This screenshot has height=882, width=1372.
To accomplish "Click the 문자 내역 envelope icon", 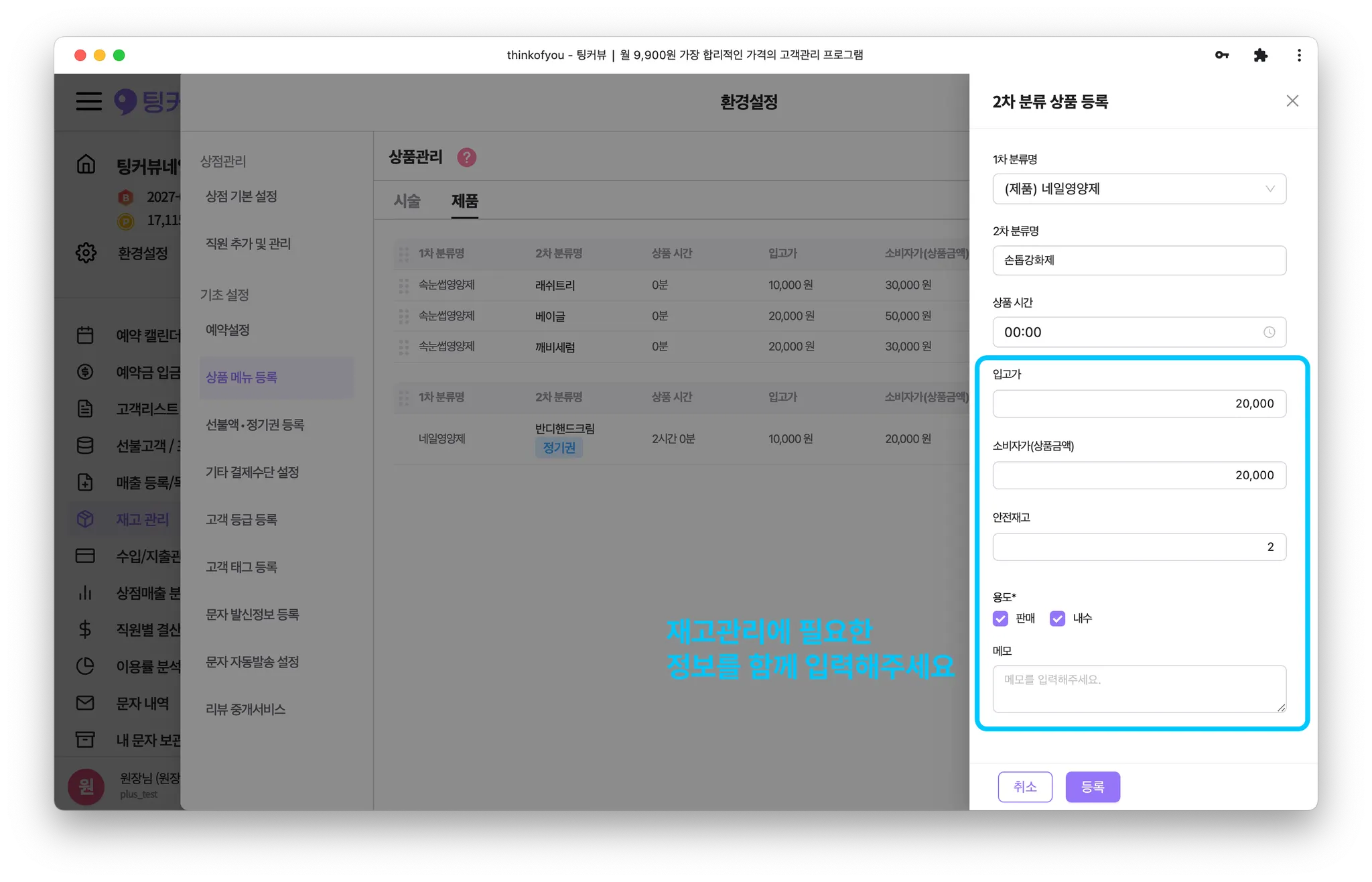I will pyautogui.click(x=85, y=703).
